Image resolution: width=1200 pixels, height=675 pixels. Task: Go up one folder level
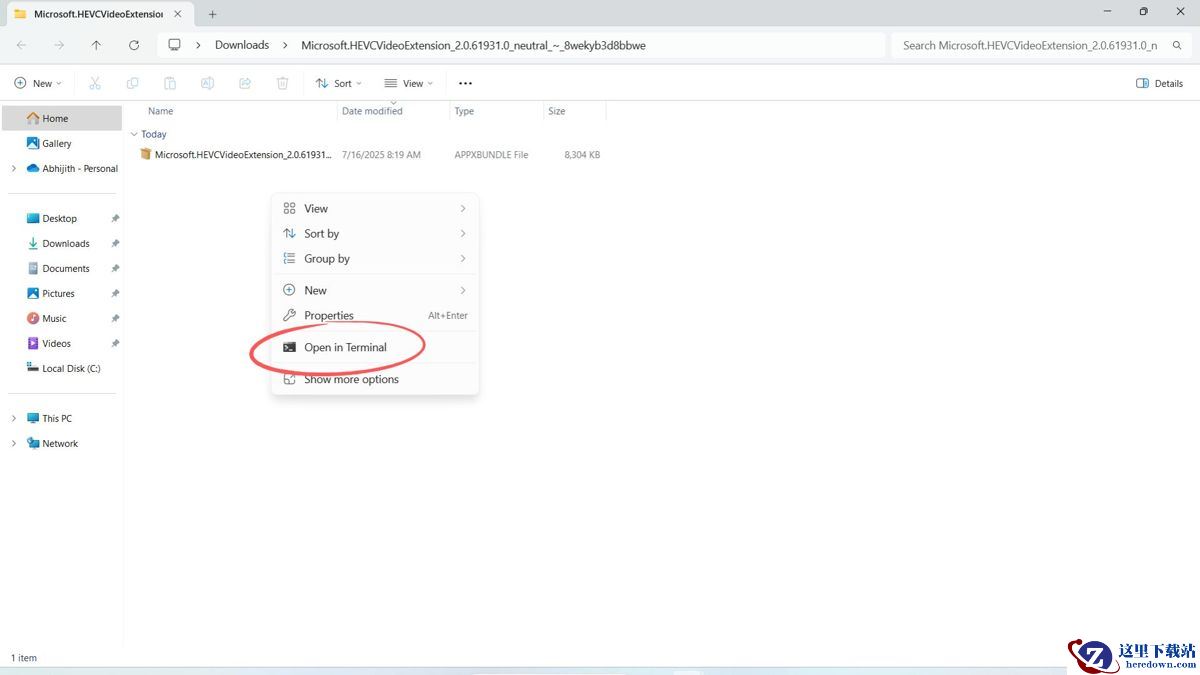tap(96, 45)
